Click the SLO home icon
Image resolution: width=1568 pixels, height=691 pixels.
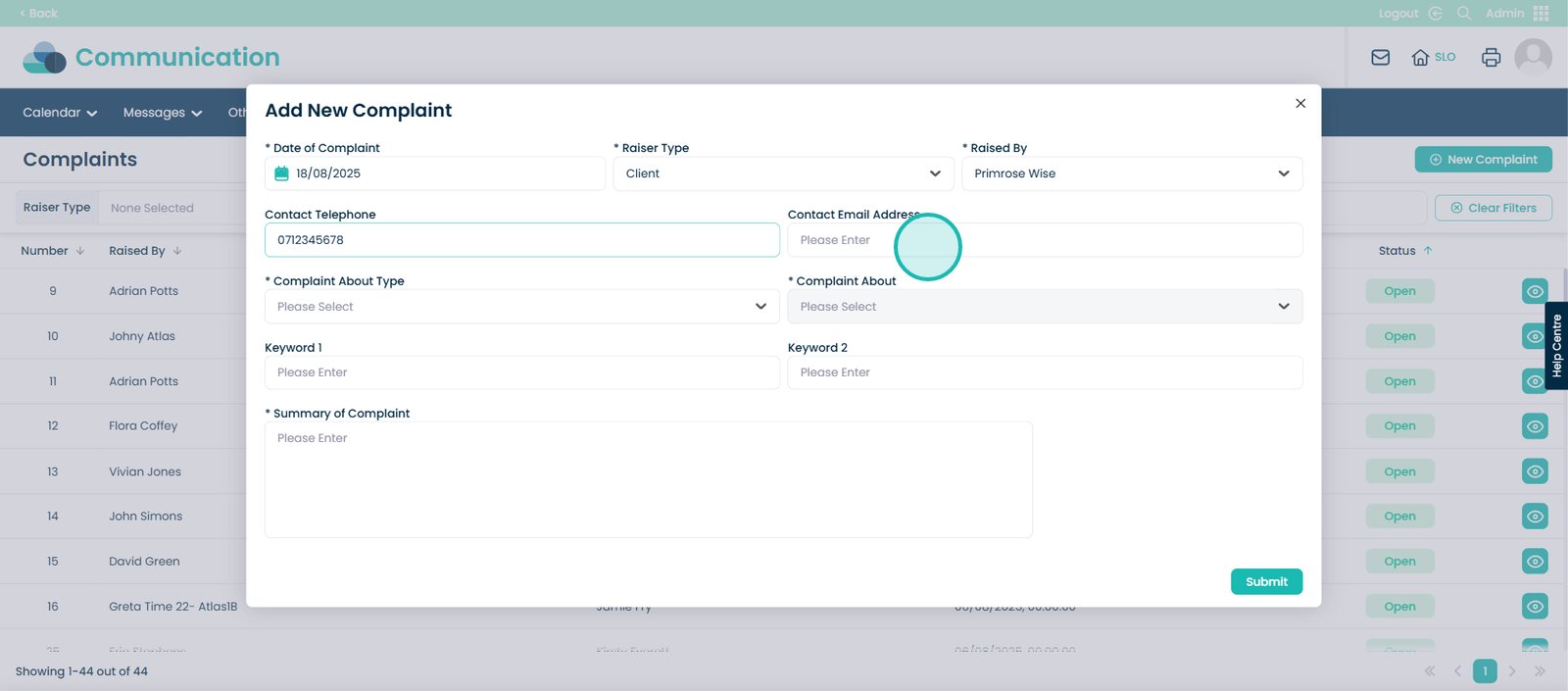click(x=1420, y=58)
